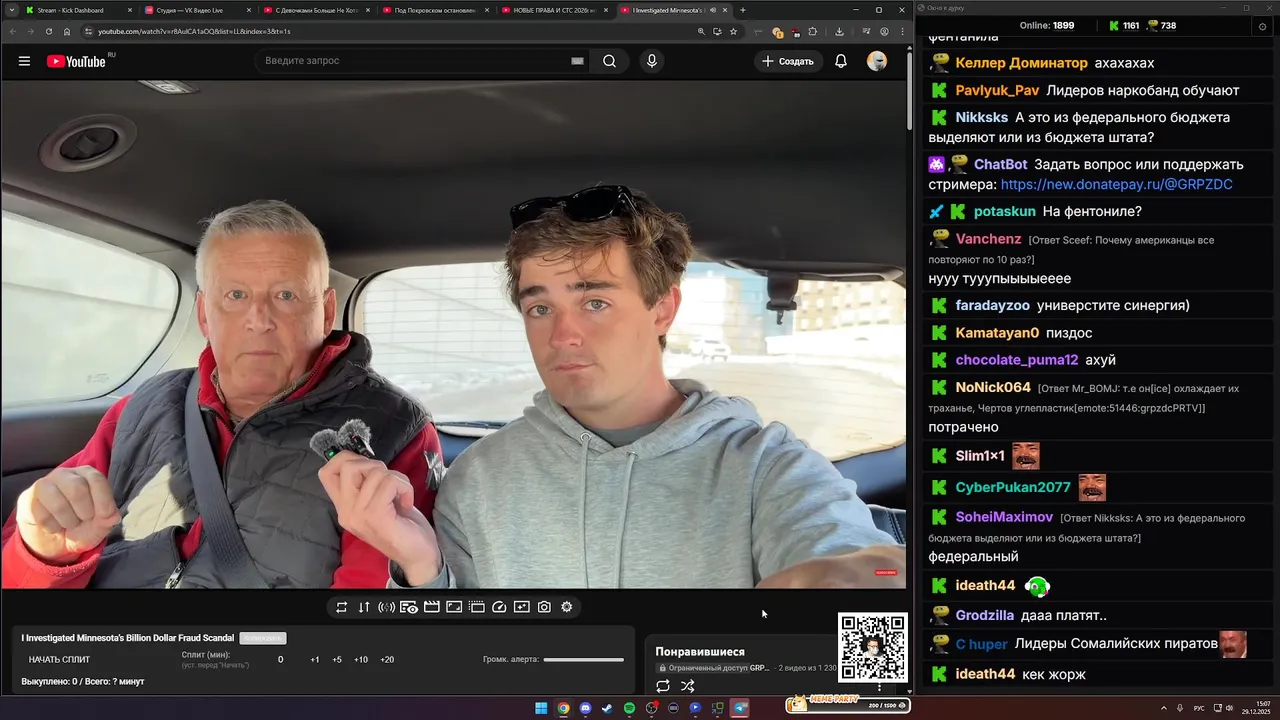Click the YouTube page scrollbar
1280x720 pixels.
[x=909, y=90]
